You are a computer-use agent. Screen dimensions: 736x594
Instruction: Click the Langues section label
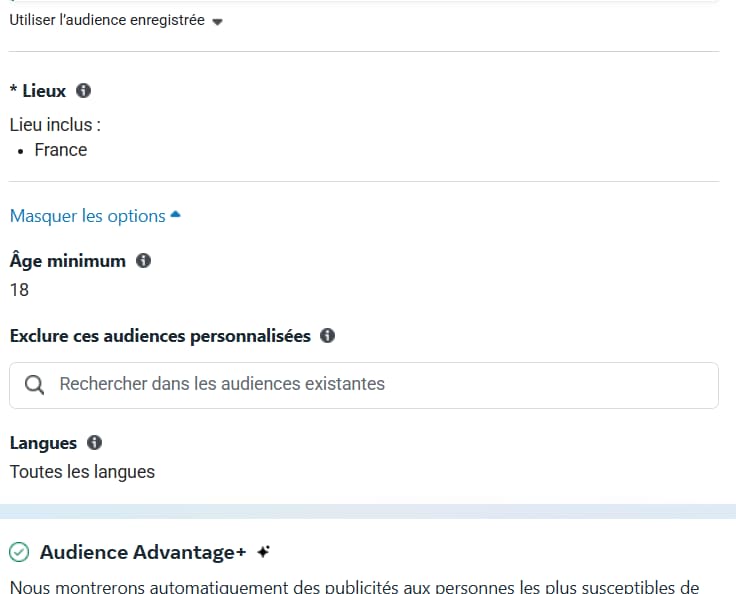(43, 443)
